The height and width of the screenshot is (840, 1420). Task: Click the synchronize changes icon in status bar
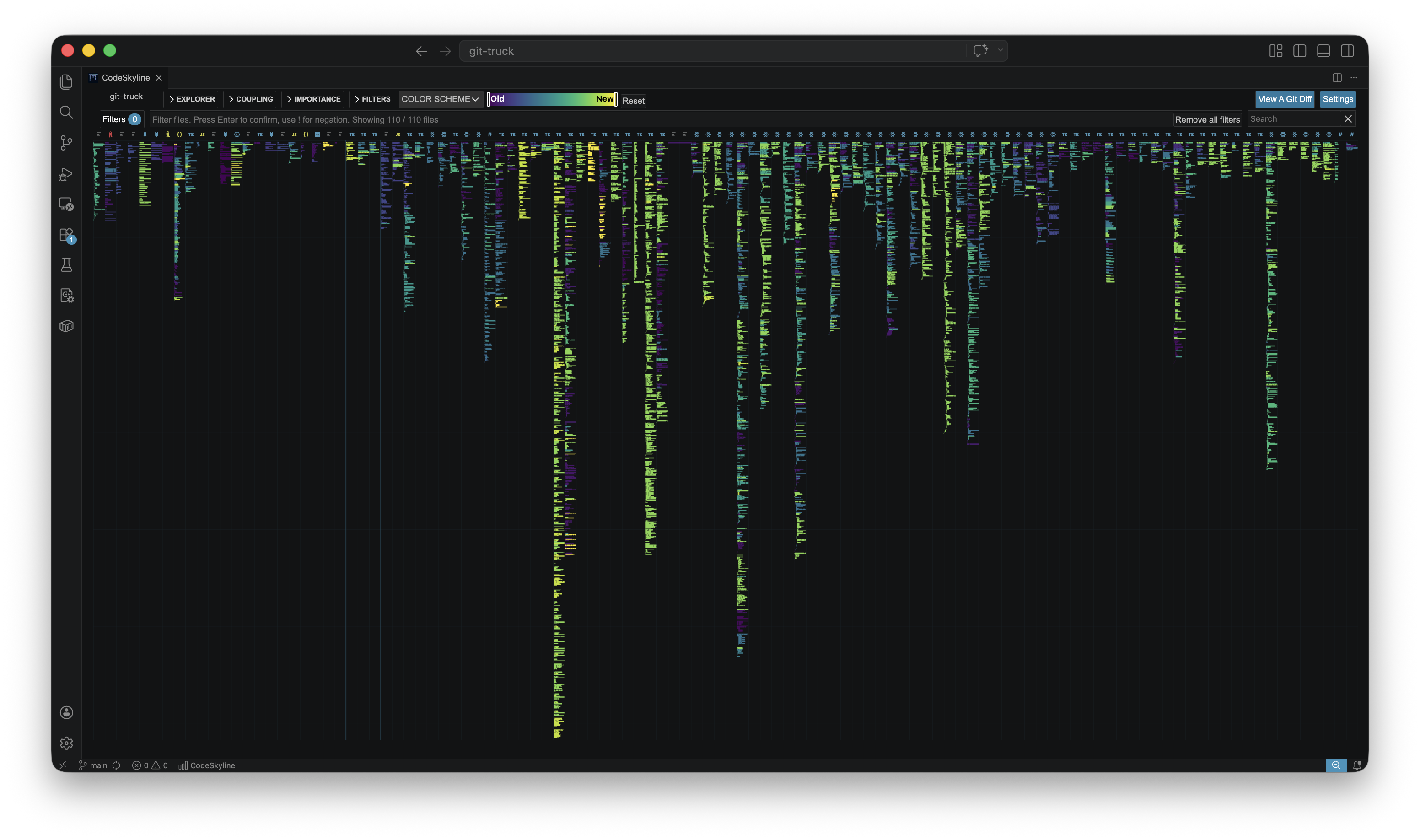[x=117, y=765]
